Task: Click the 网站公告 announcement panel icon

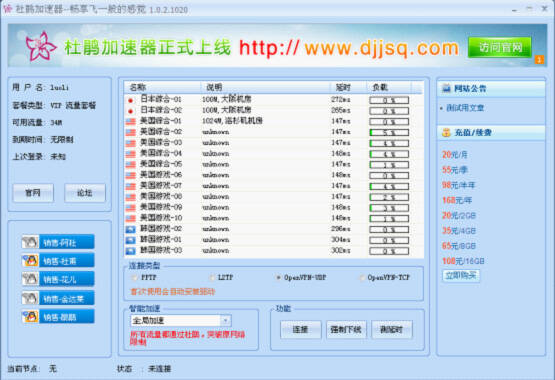Action: (446, 88)
